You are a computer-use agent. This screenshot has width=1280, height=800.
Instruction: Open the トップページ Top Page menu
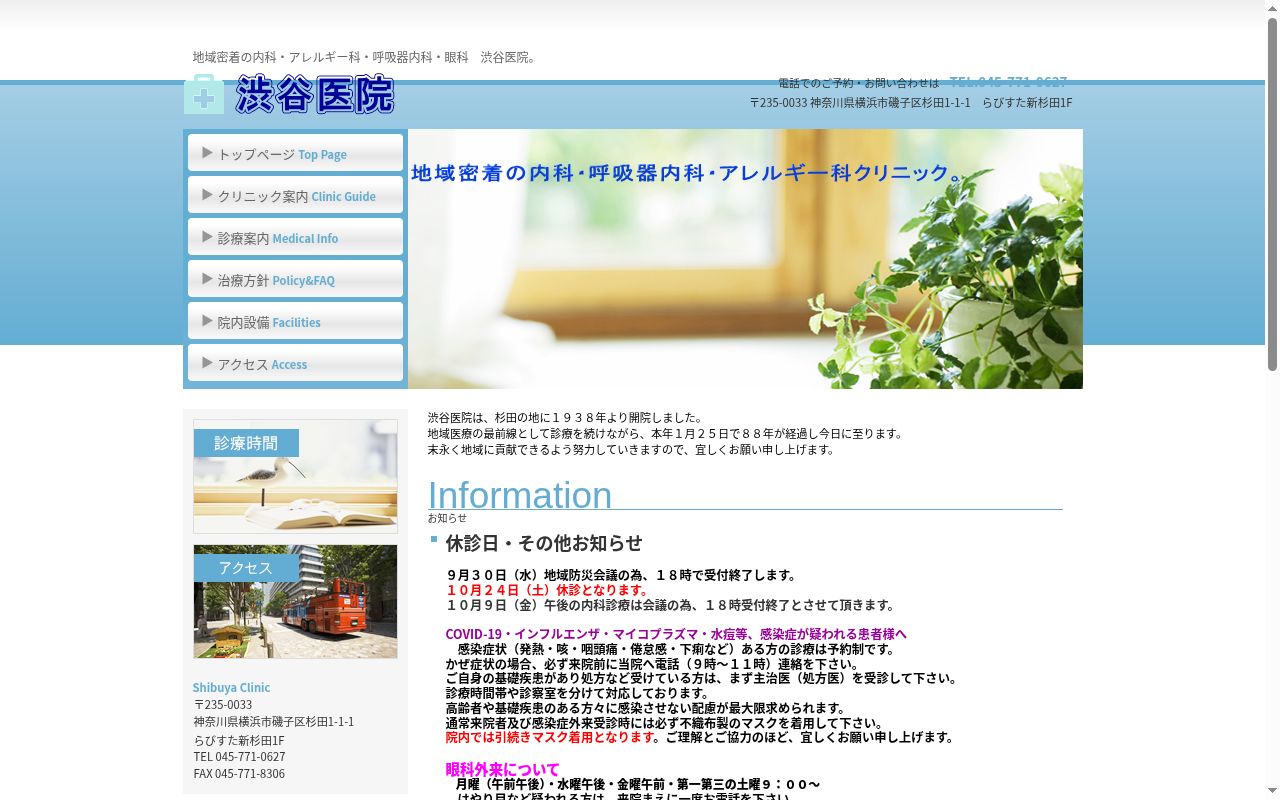click(x=295, y=153)
